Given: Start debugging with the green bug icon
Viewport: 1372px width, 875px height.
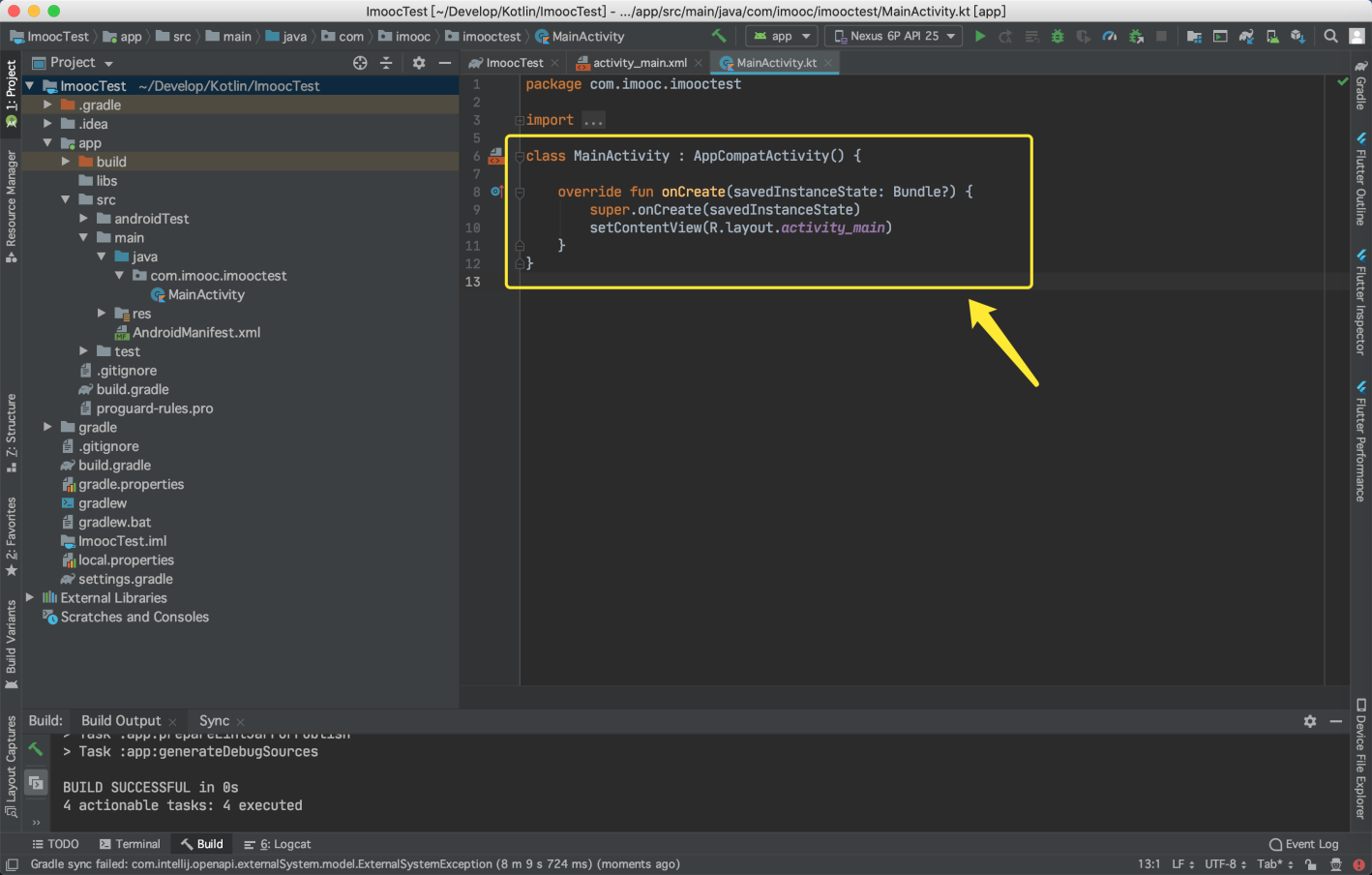Looking at the screenshot, I should click(x=1058, y=36).
